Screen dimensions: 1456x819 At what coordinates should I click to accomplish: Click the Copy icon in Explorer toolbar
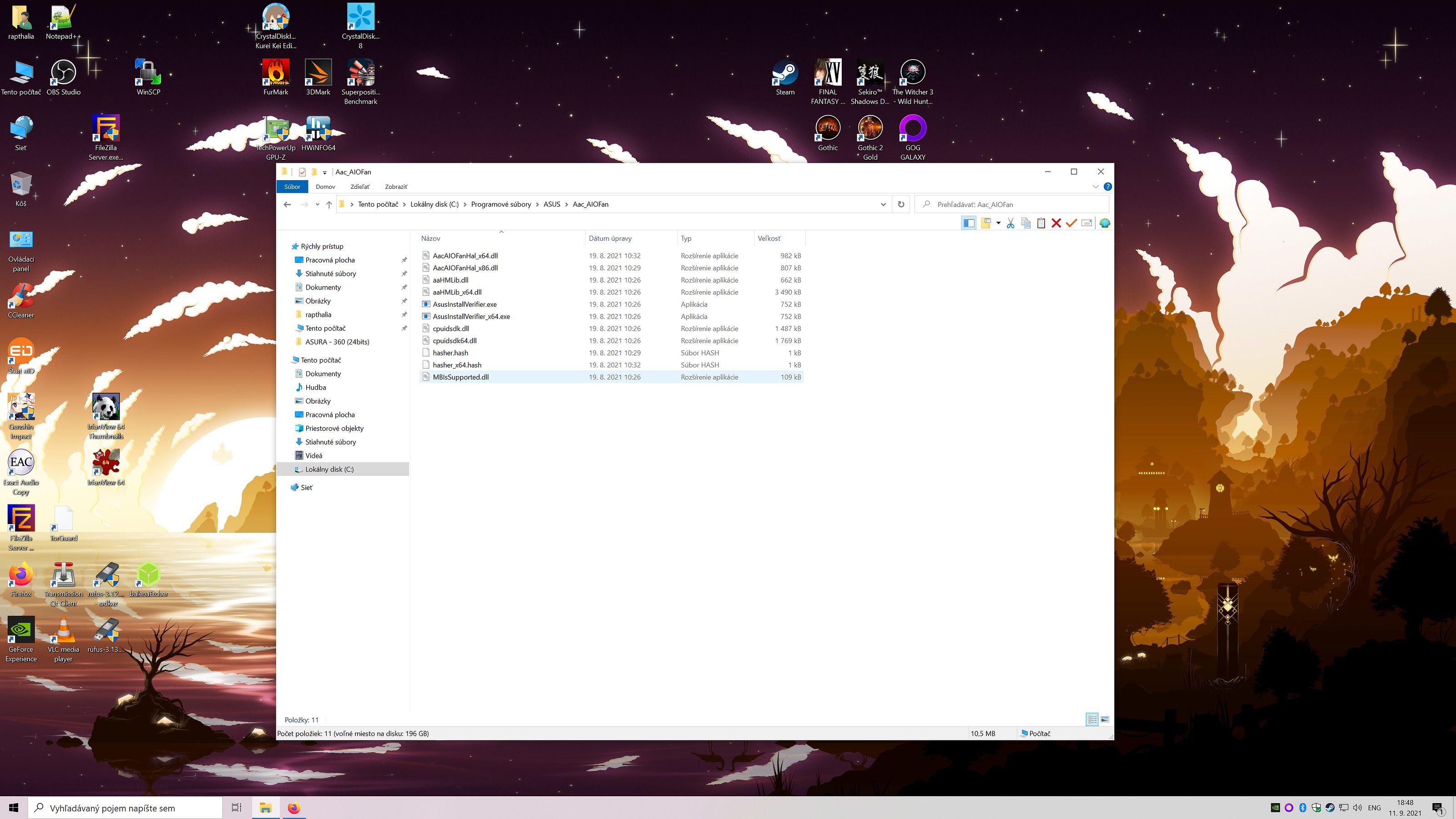(x=1026, y=223)
